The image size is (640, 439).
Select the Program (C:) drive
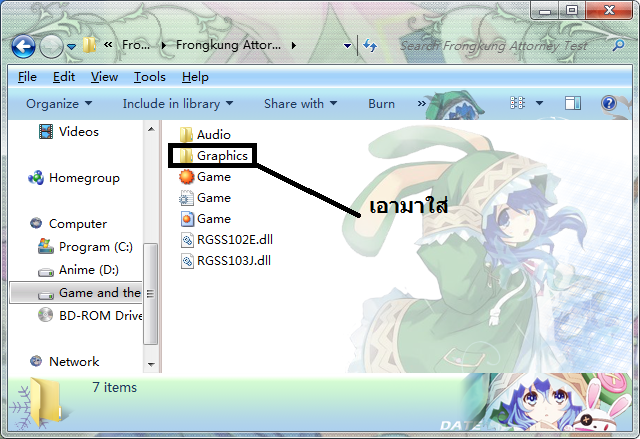[x=96, y=247]
